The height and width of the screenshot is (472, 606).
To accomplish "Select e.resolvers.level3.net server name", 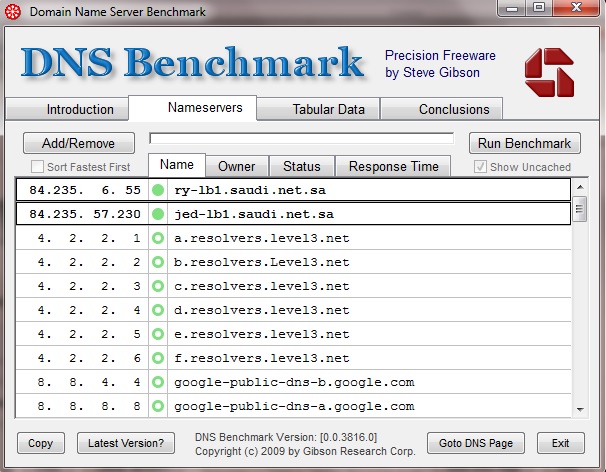I will tap(262, 334).
